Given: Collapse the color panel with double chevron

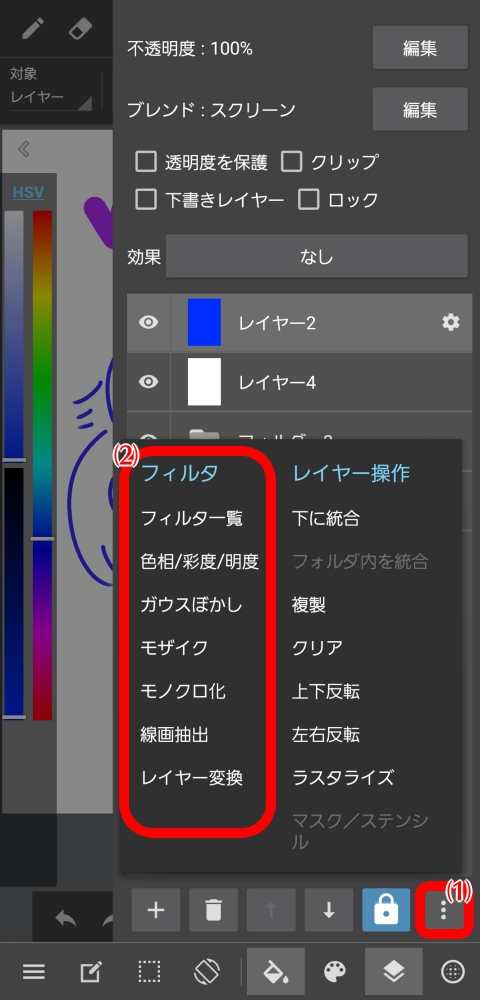Looking at the screenshot, I should (24, 149).
